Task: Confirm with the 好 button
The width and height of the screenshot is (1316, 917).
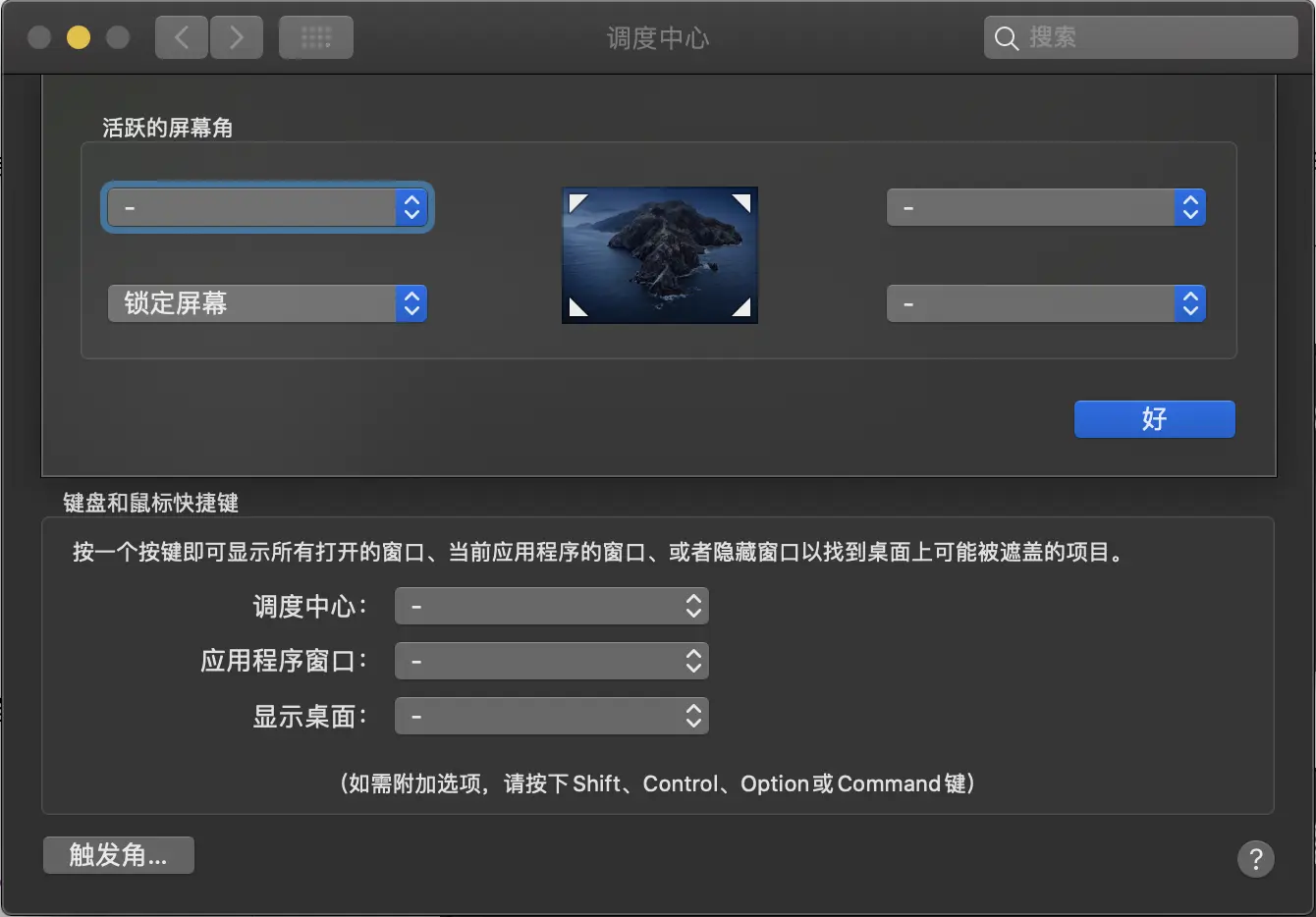Action: point(1155,419)
